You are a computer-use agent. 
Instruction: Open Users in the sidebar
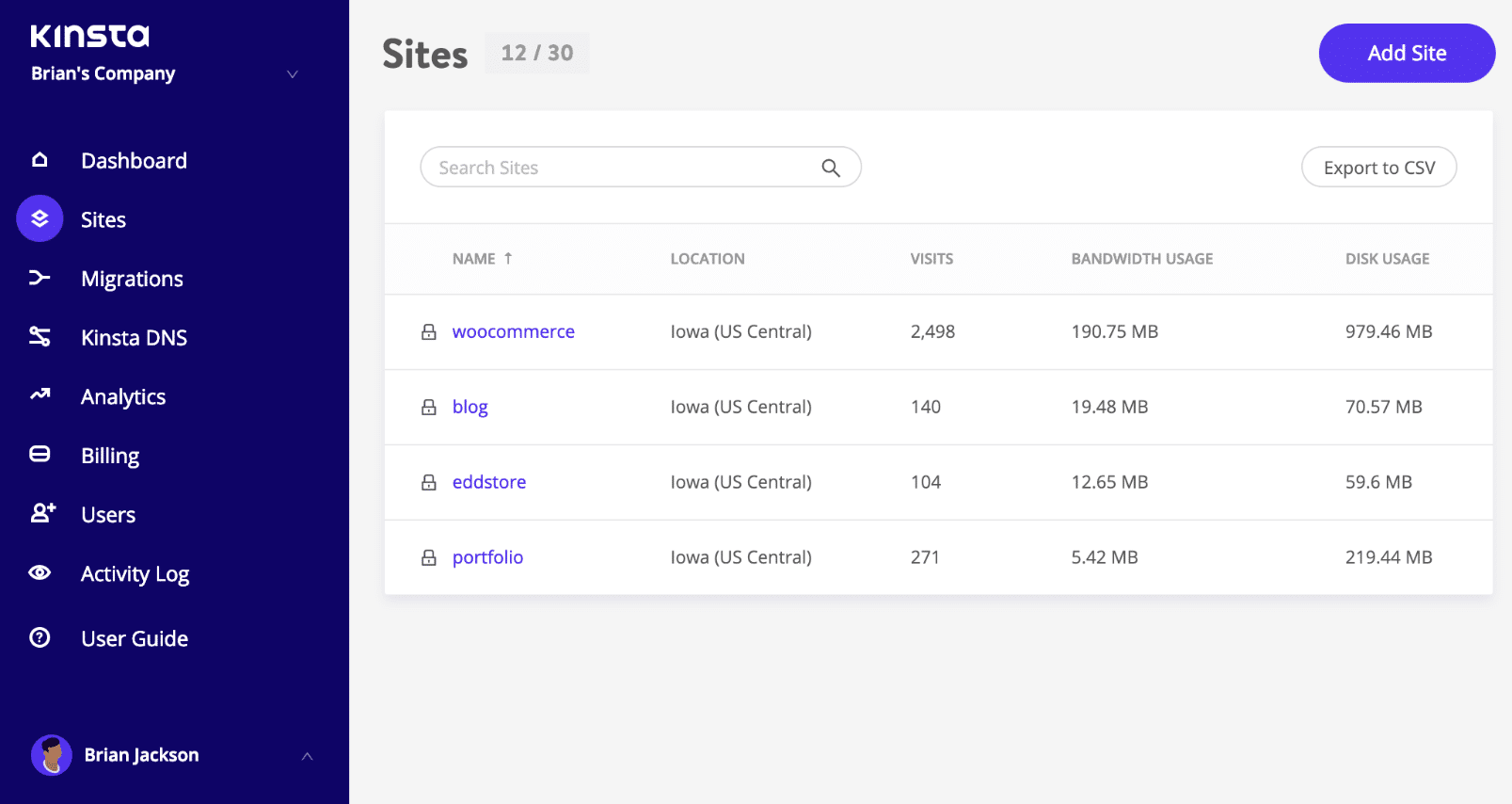coord(108,515)
